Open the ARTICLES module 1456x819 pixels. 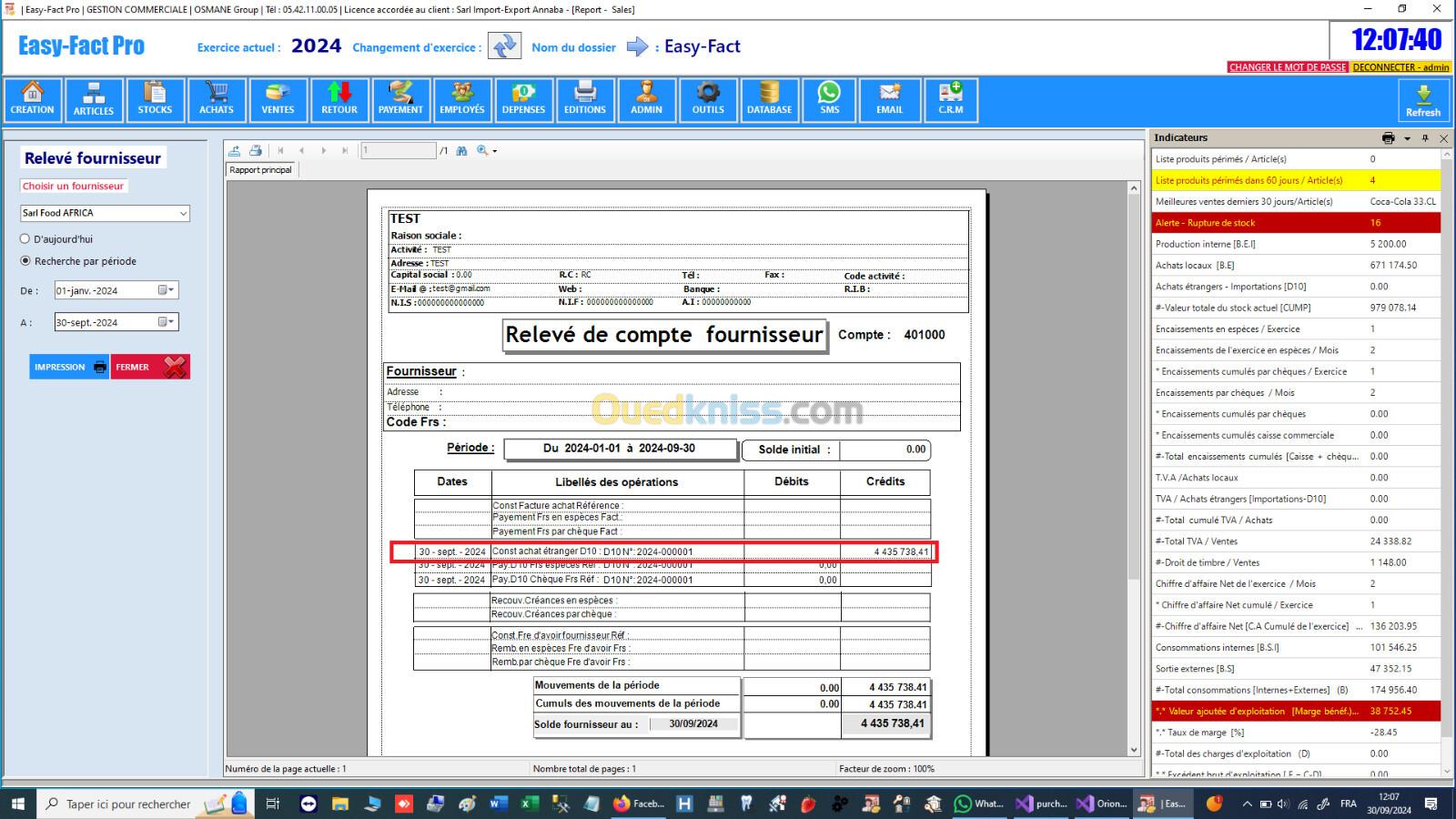pyautogui.click(x=94, y=99)
